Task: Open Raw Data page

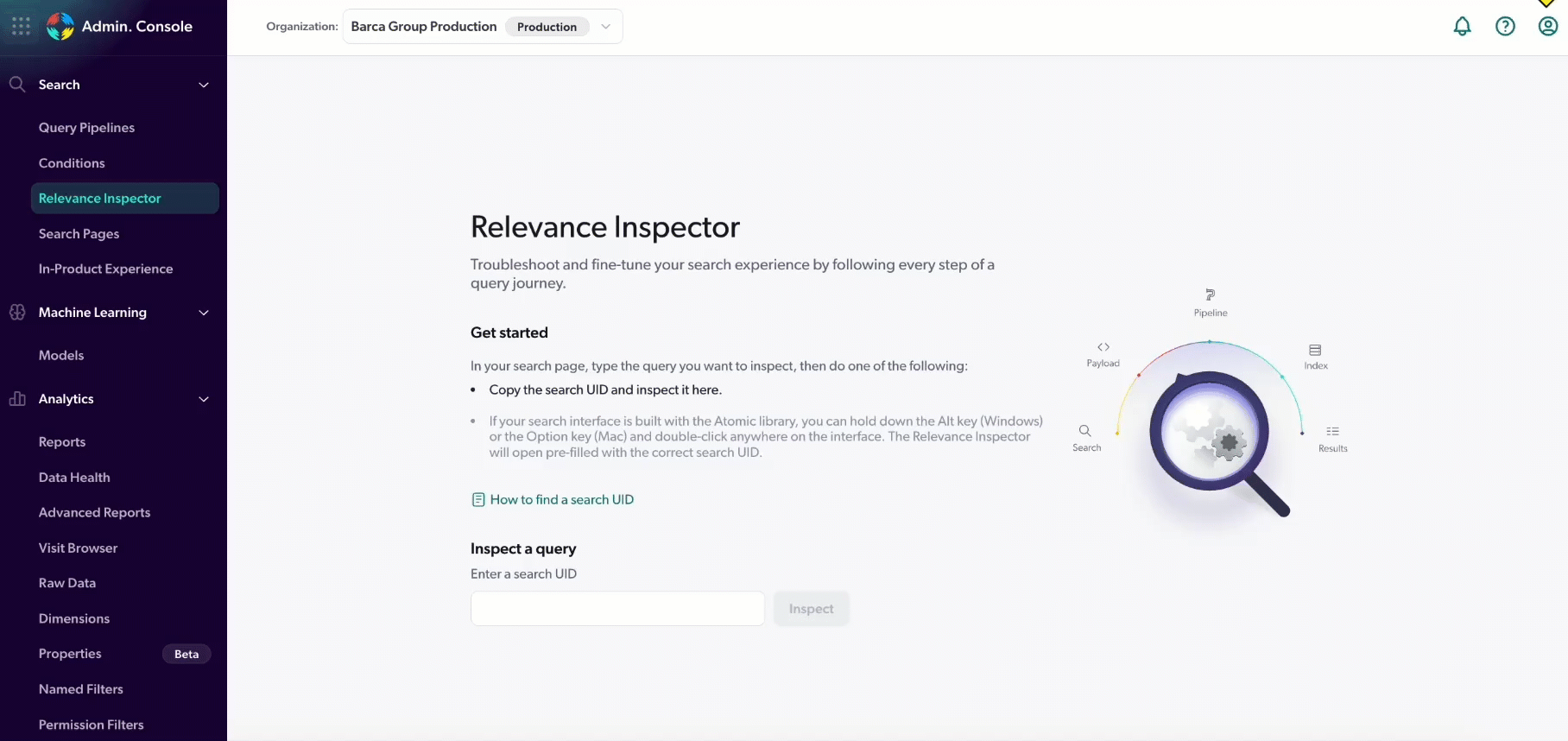Action: 67,583
